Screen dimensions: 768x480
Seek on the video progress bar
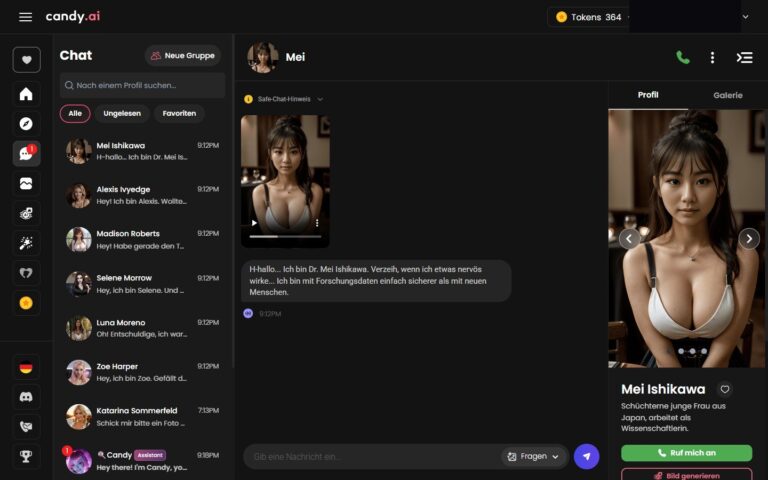[285, 237]
